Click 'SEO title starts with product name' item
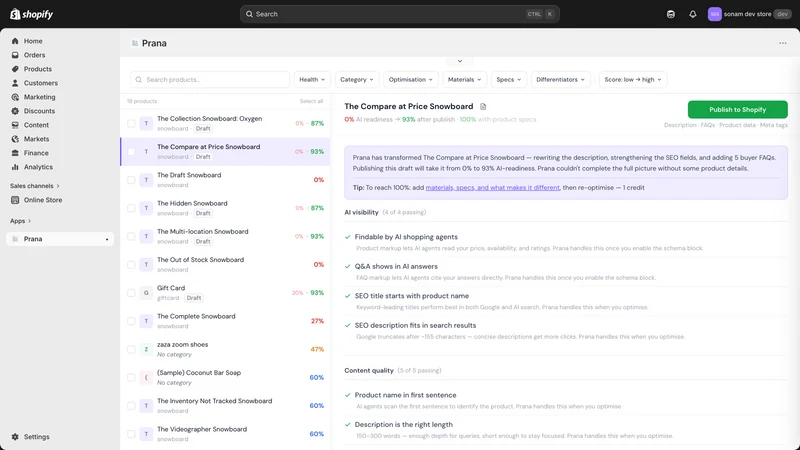The height and width of the screenshot is (450, 800). 412,296
